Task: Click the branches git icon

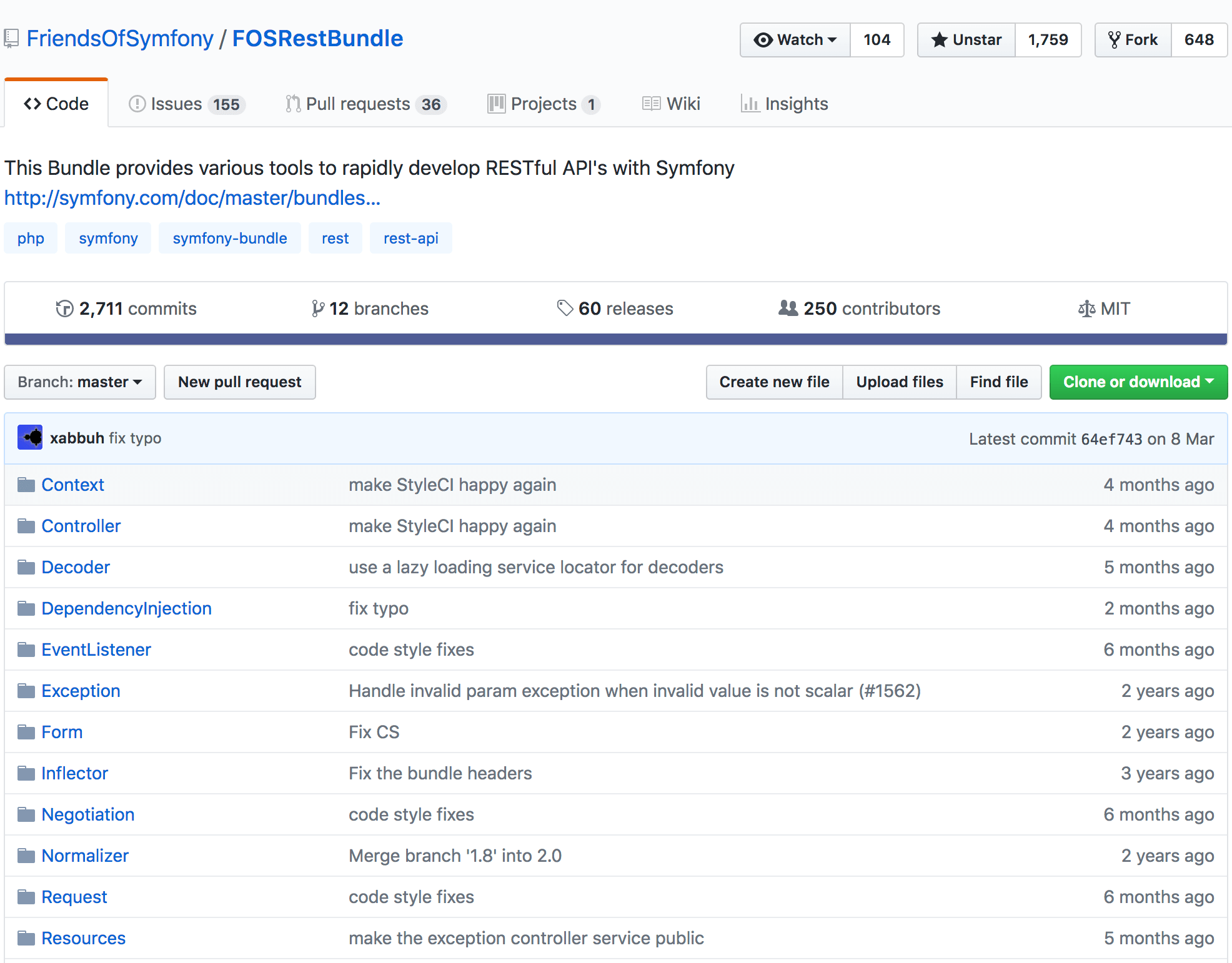Action: click(318, 309)
